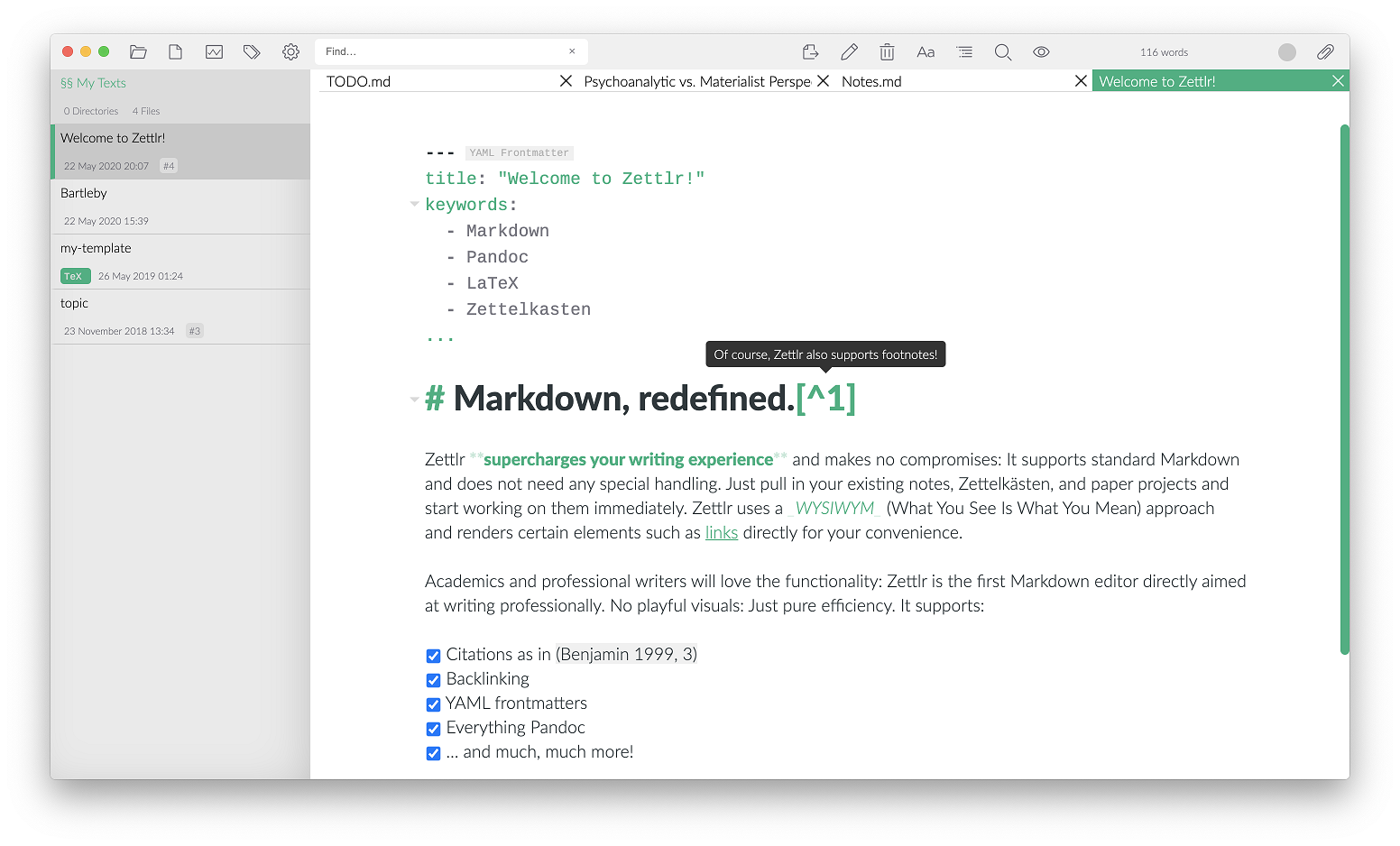This screenshot has width=1400, height=846.
Task: Open the tag manager icon
Action: pyautogui.click(x=252, y=52)
